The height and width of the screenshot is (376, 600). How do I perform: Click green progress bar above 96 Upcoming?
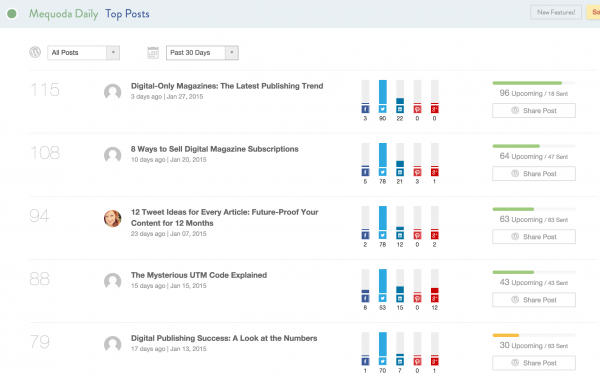pos(527,83)
